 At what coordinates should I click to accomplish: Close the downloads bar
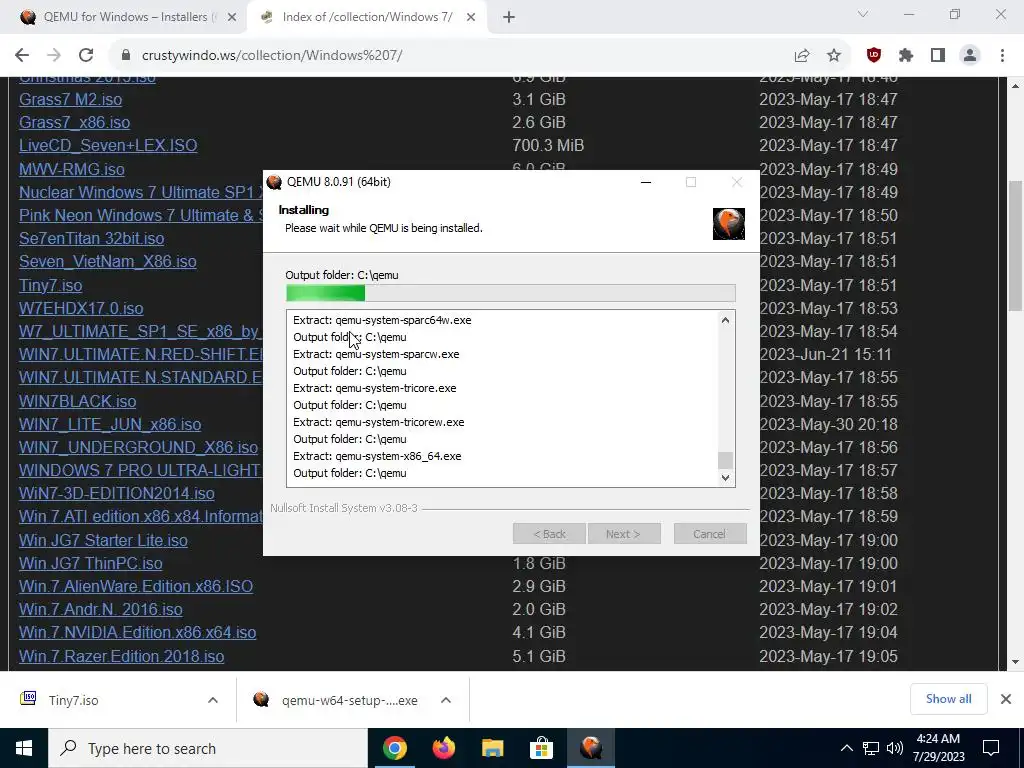click(x=1006, y=699)
